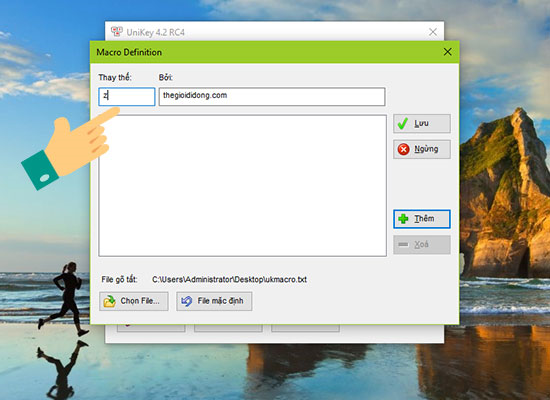
Task: Click the disabled Xoá button
Action: (x=422, y=245)
